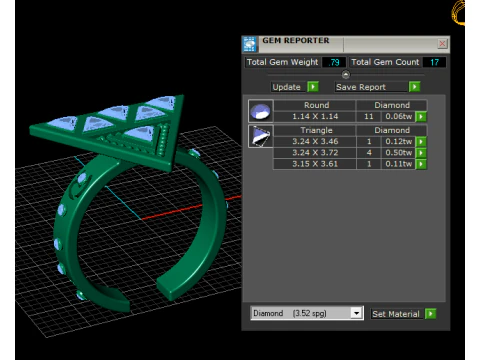Click the Total Gem Count label

coord(385,62)
